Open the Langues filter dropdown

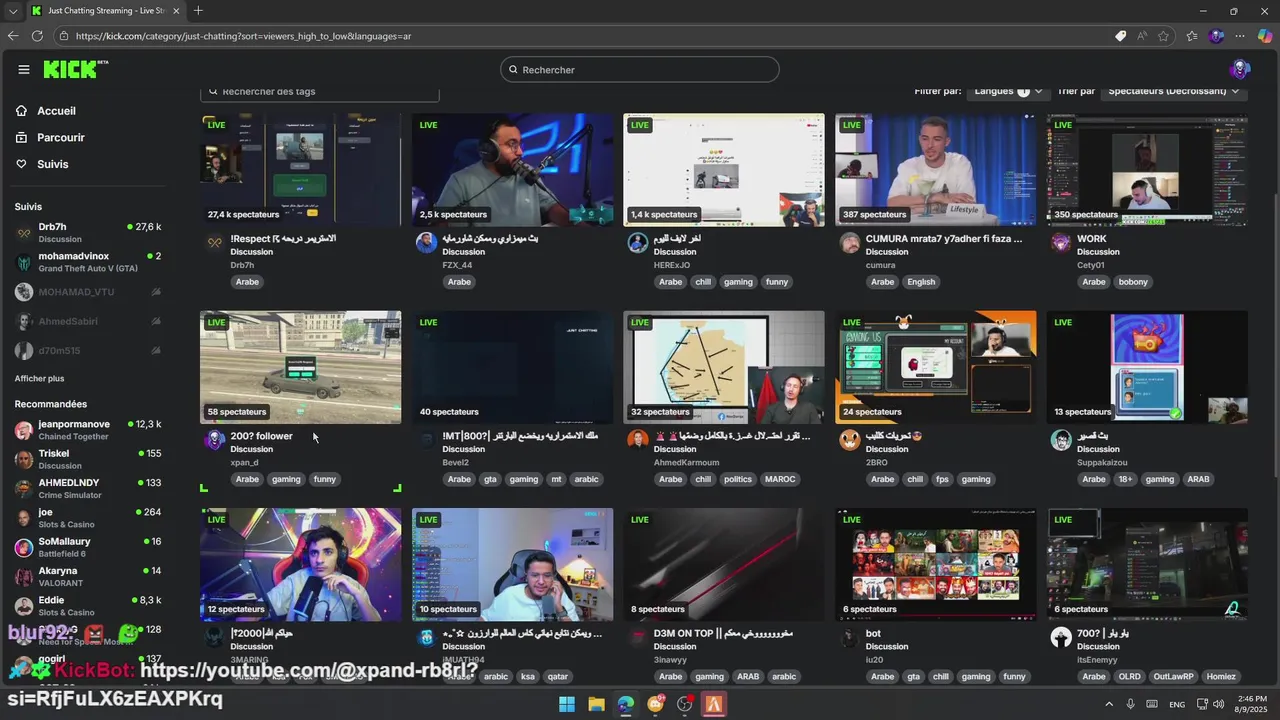click(1008, 91)
